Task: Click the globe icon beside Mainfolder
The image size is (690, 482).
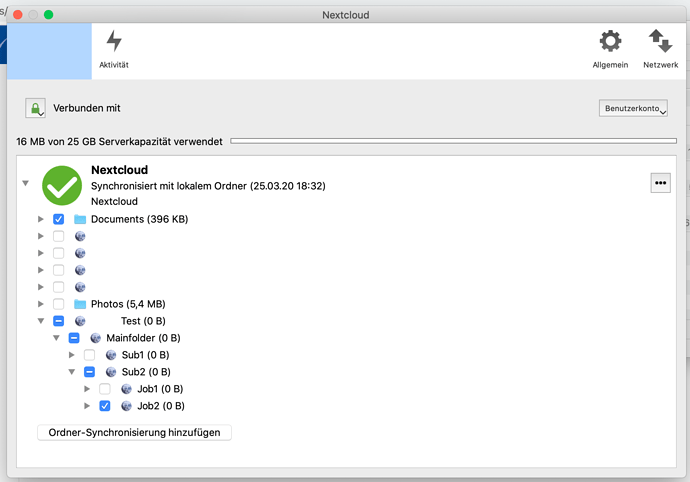Action: tap(95, 338)
